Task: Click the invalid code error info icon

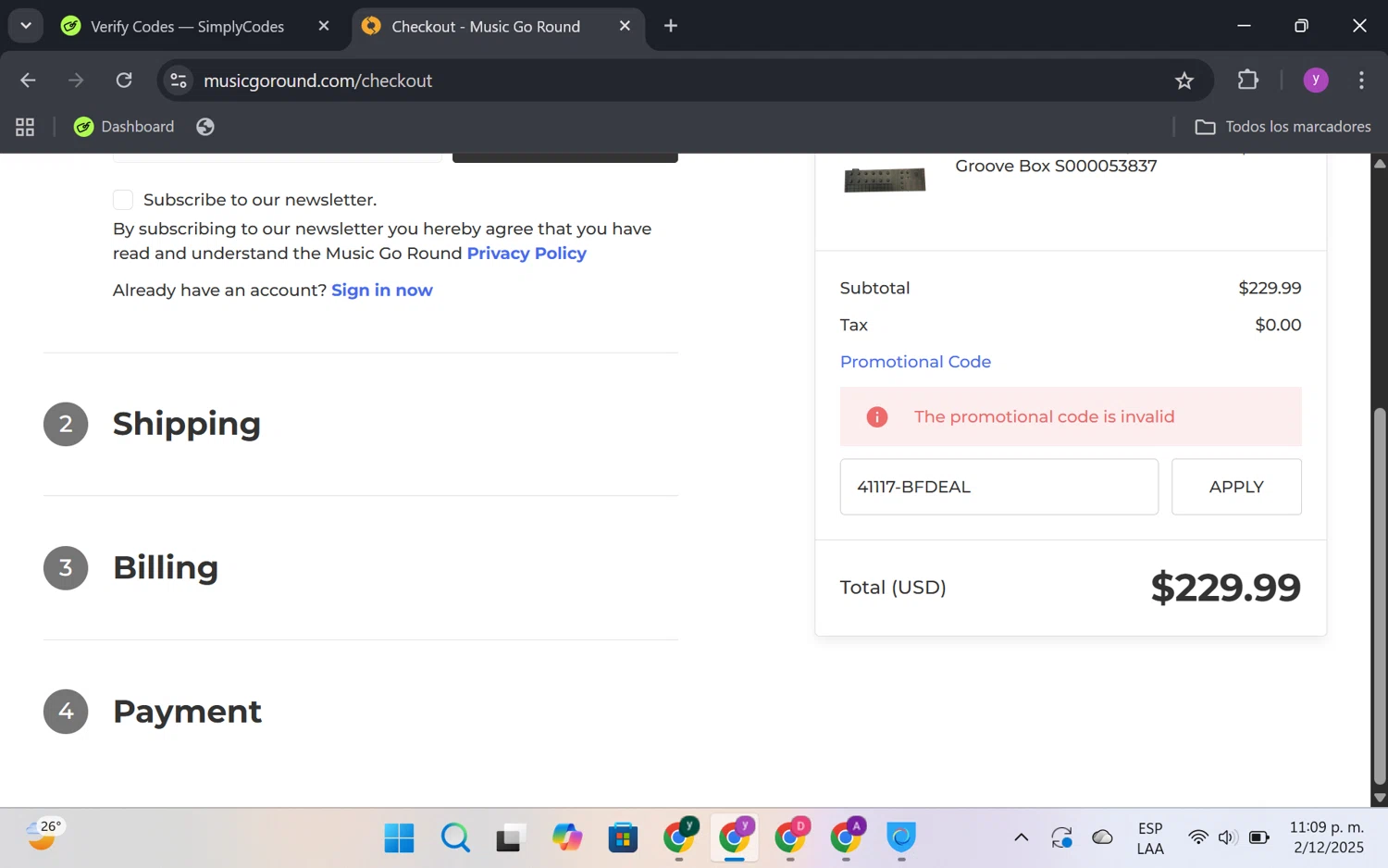Action: click(x=876, y=417)
